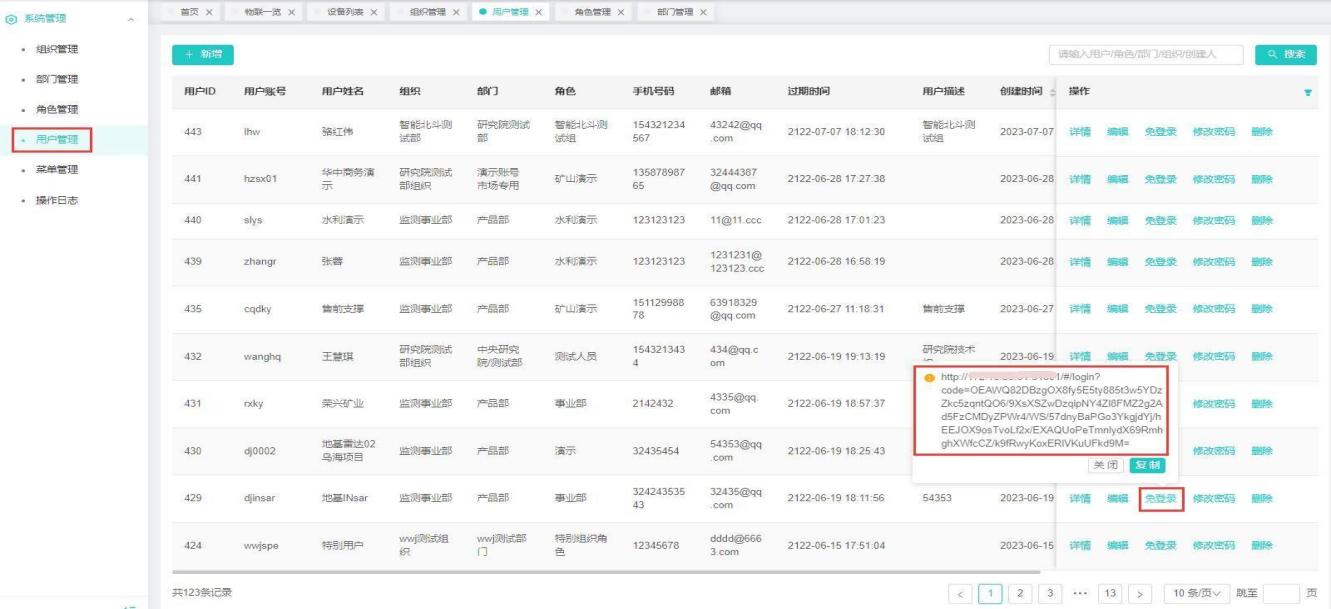
Task: Click 关闭 to dismiss the login link popup
Action: (1105, 465)
